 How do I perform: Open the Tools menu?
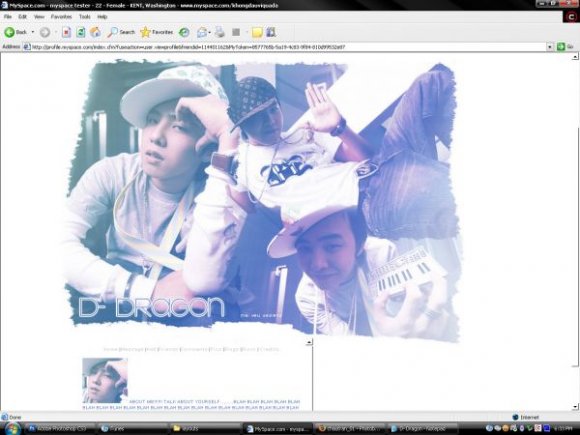pyautogui.click(x=84, y=17)
